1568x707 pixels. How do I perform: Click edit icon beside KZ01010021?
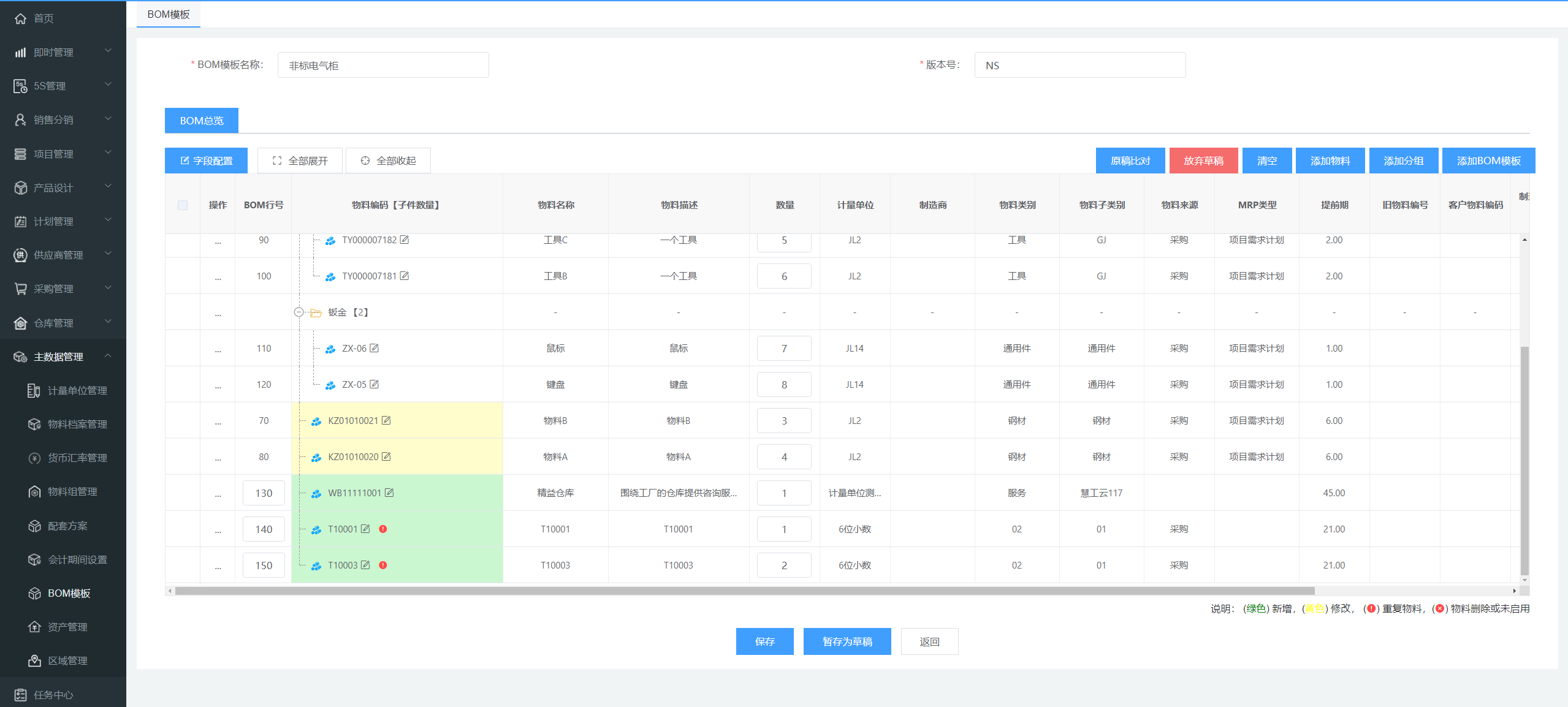tap(386, 420)
